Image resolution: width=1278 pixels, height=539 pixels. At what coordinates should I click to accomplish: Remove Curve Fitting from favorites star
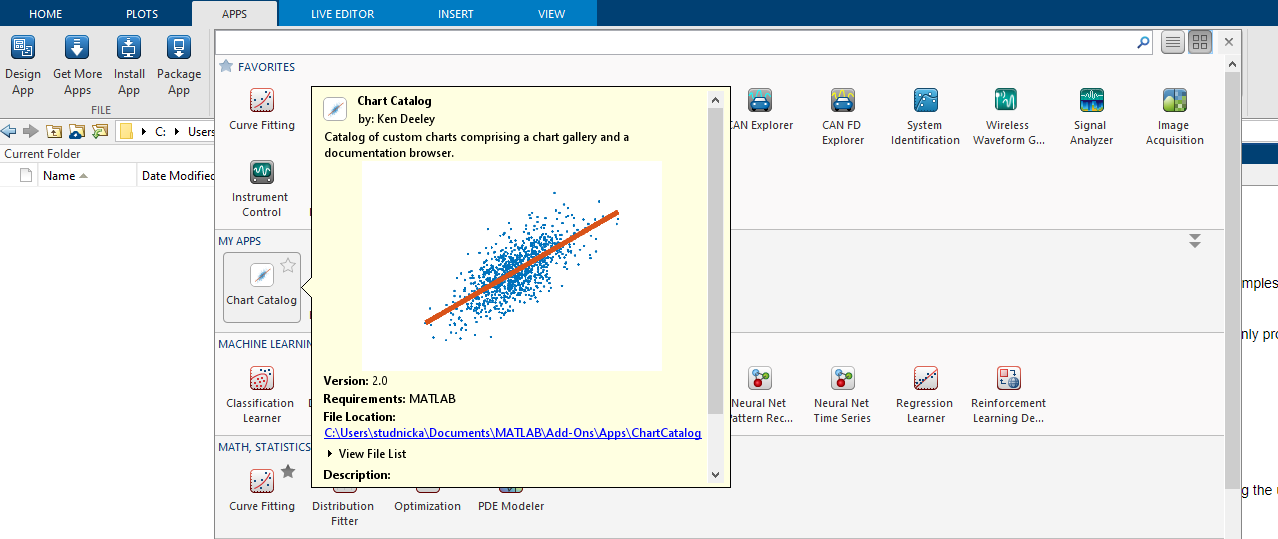click(x=288, y=472)
